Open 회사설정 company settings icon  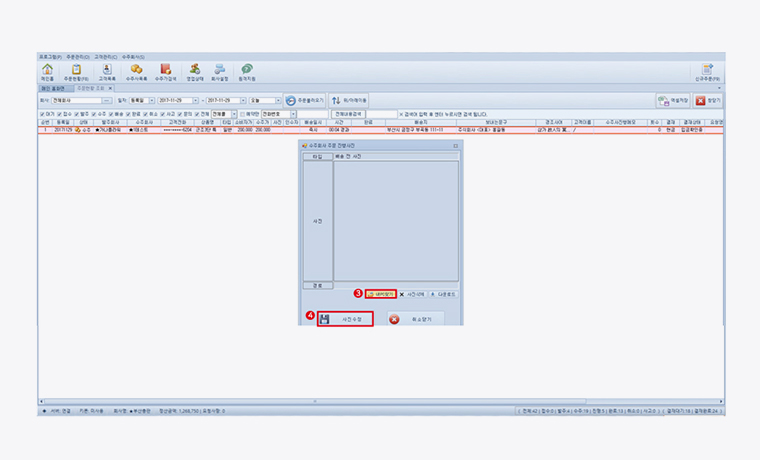click(x=219, y=70)
